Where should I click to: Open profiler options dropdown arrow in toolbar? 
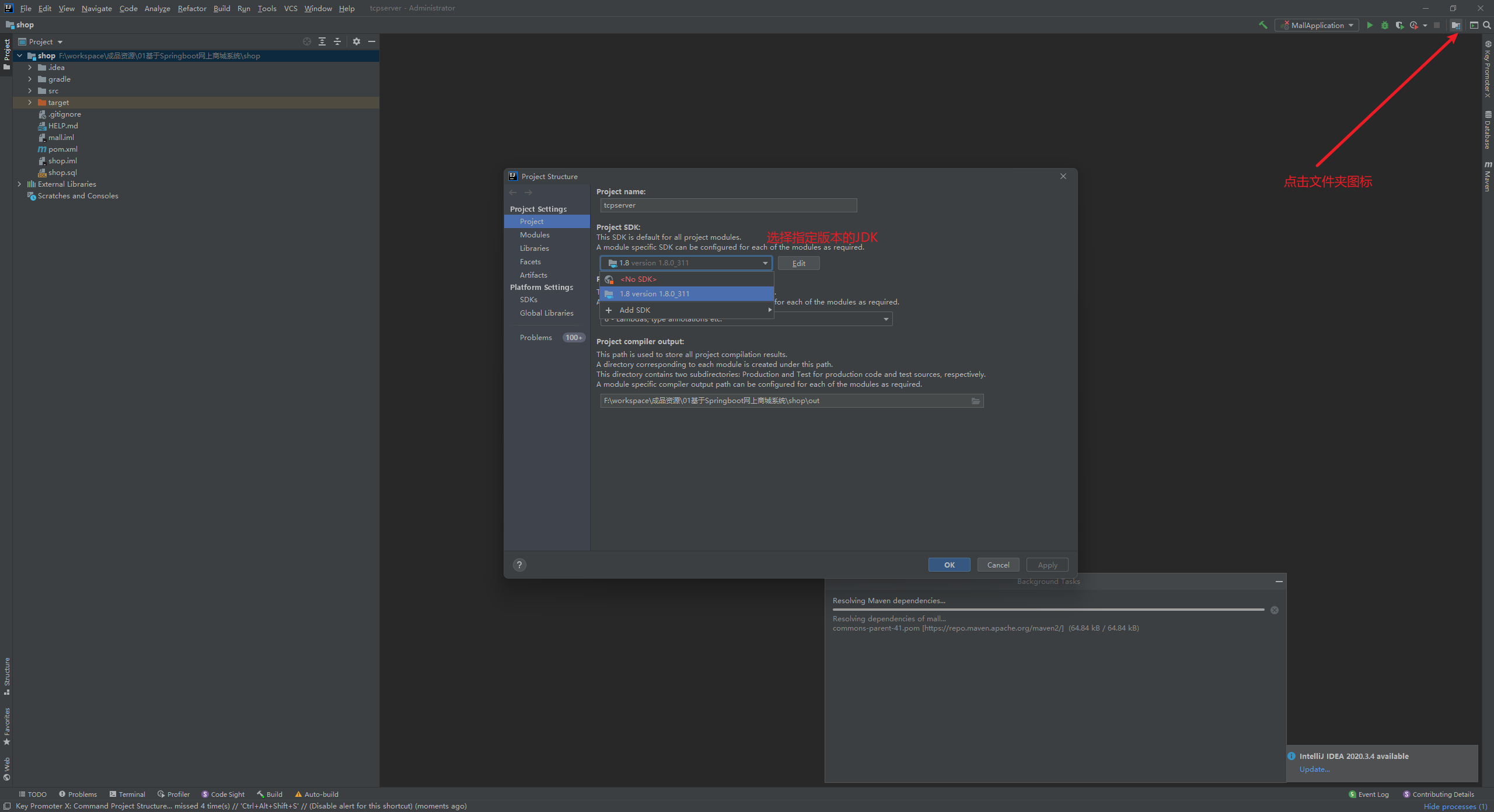pos(1425,26)
